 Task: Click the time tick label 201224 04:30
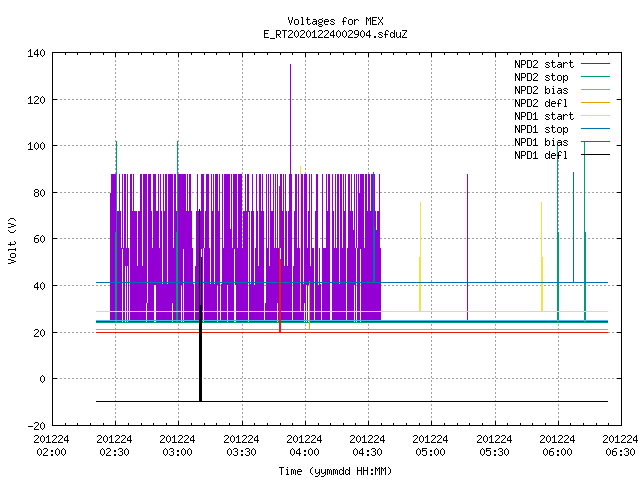click(x=367, y=446)
